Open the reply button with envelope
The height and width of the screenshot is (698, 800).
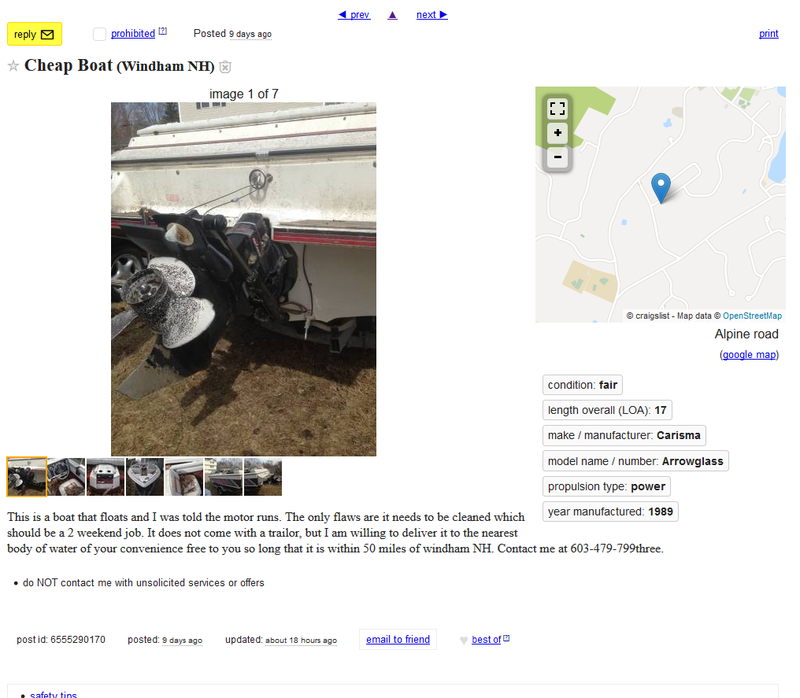tap(34, 34)
